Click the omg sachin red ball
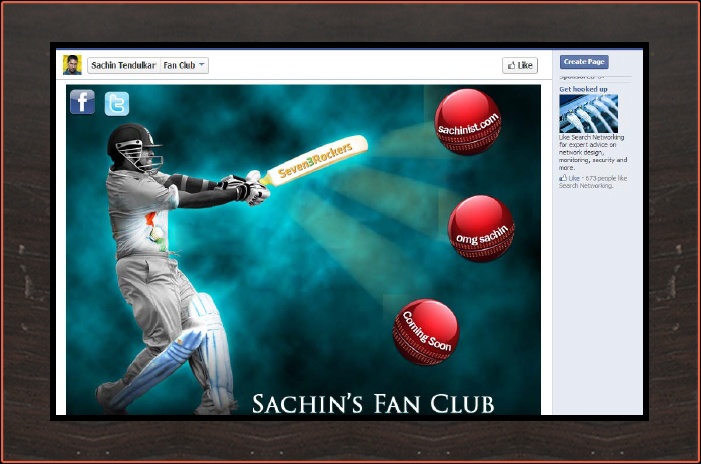 tap(481, 228)
